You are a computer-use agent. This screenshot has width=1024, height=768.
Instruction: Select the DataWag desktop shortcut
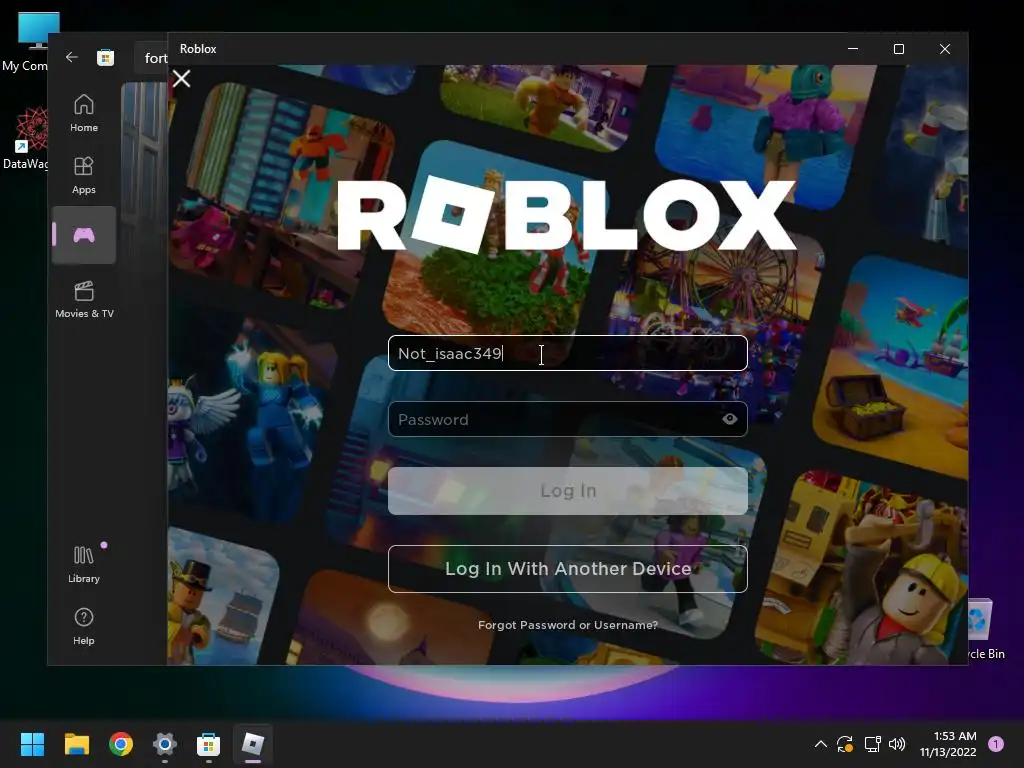27,139
